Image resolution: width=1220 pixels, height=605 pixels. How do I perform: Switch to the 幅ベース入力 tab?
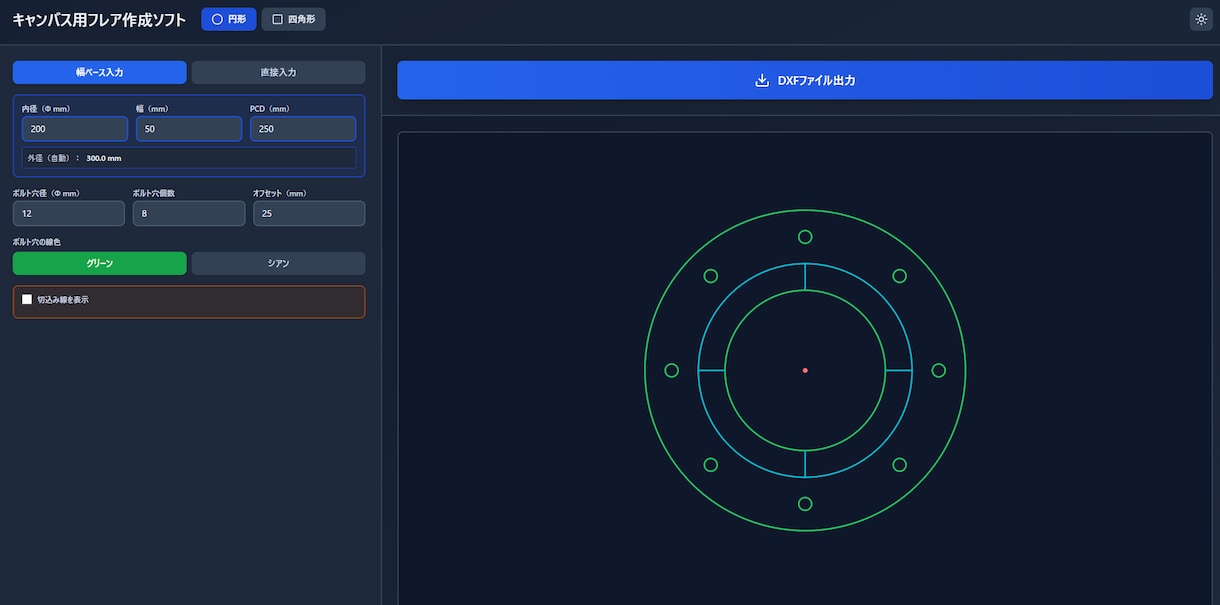[x=100, y=72]
